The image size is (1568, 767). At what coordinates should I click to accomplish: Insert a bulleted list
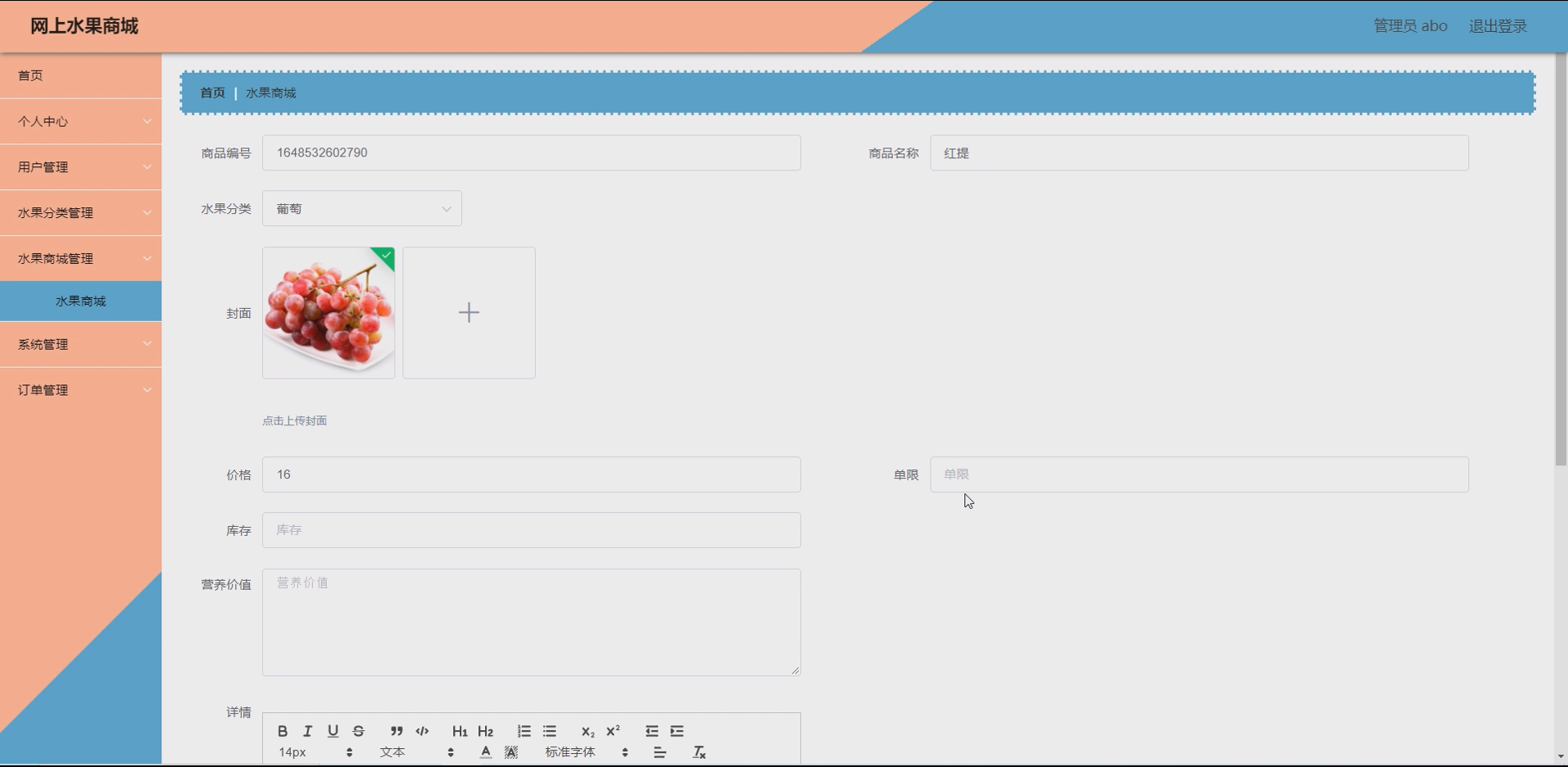pyautogui.click(x=550, y=731)
